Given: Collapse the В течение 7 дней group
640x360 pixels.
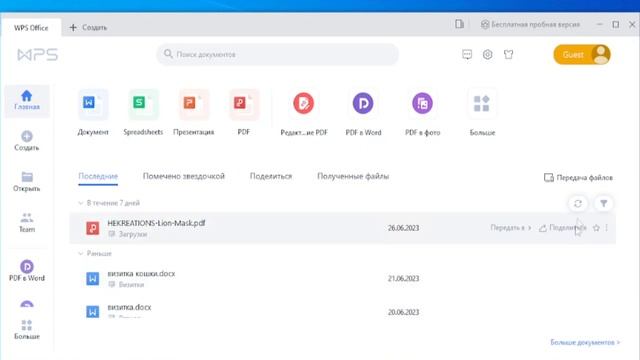Looking at the screenshot, I should 80,203.
